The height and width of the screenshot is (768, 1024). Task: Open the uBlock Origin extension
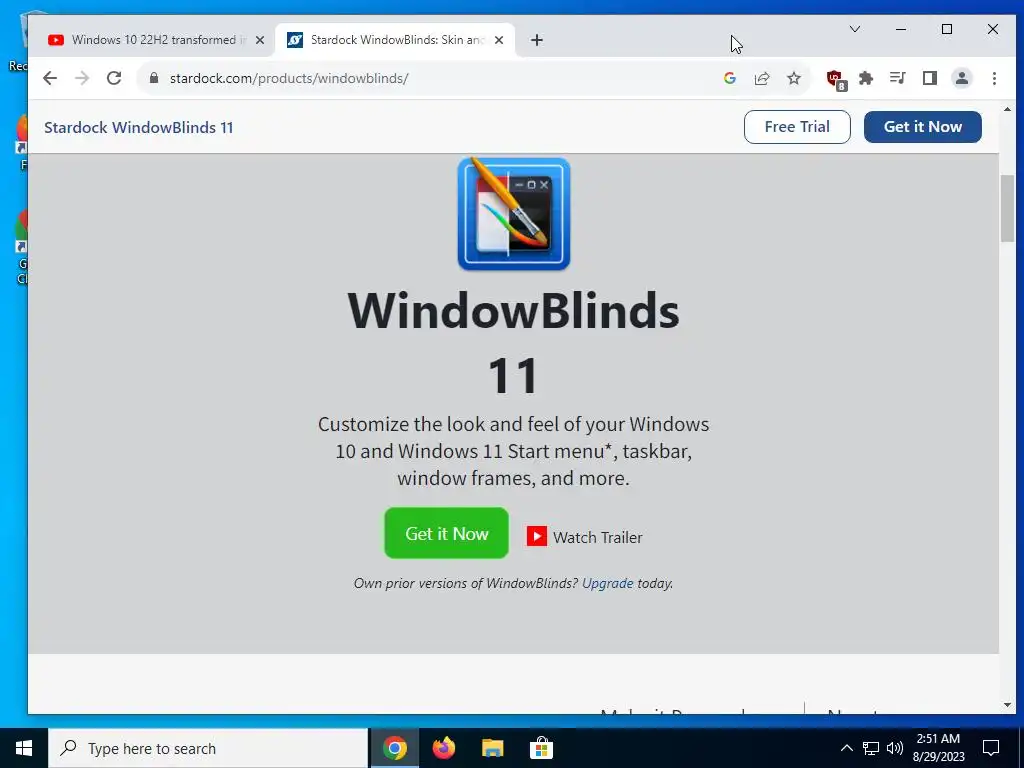[x=835, y=80]
